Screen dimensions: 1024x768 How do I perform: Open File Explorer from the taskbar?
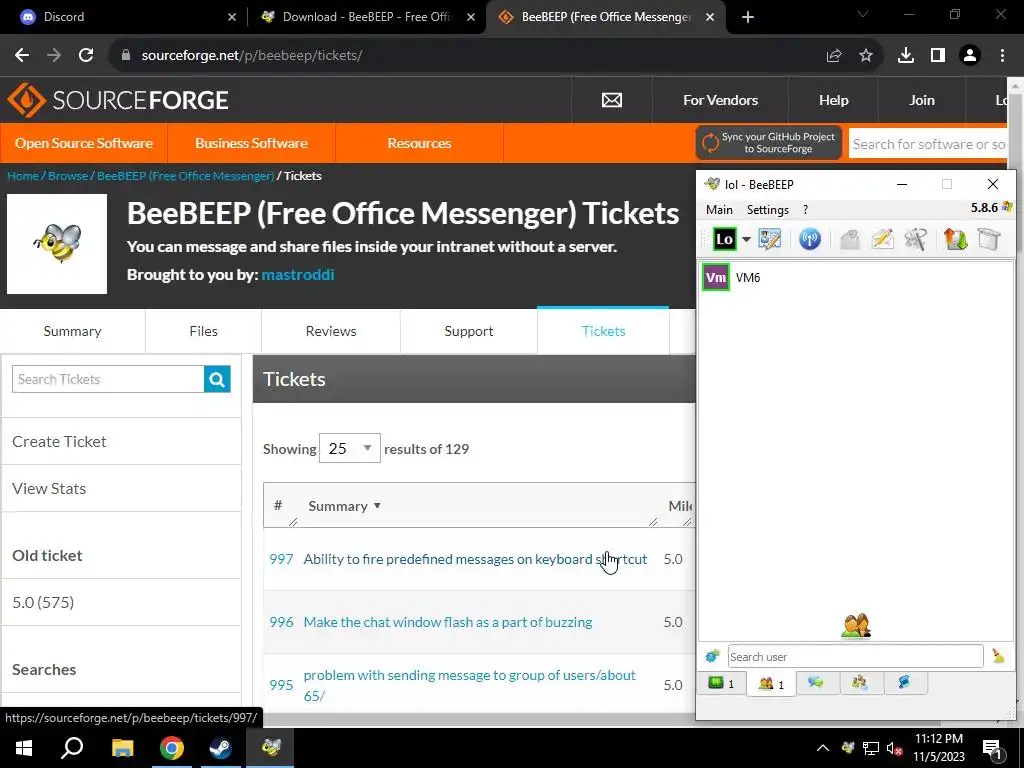122,748
